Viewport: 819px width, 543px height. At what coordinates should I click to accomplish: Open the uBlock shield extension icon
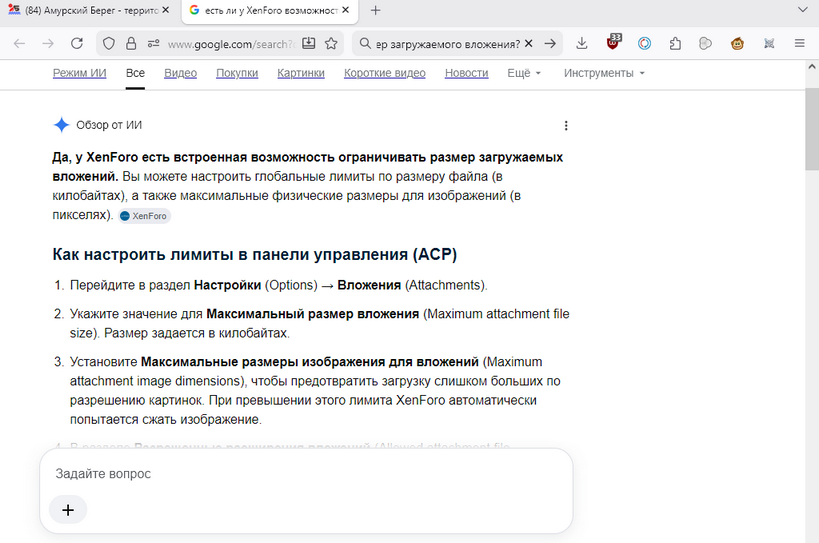coord(613,43)
